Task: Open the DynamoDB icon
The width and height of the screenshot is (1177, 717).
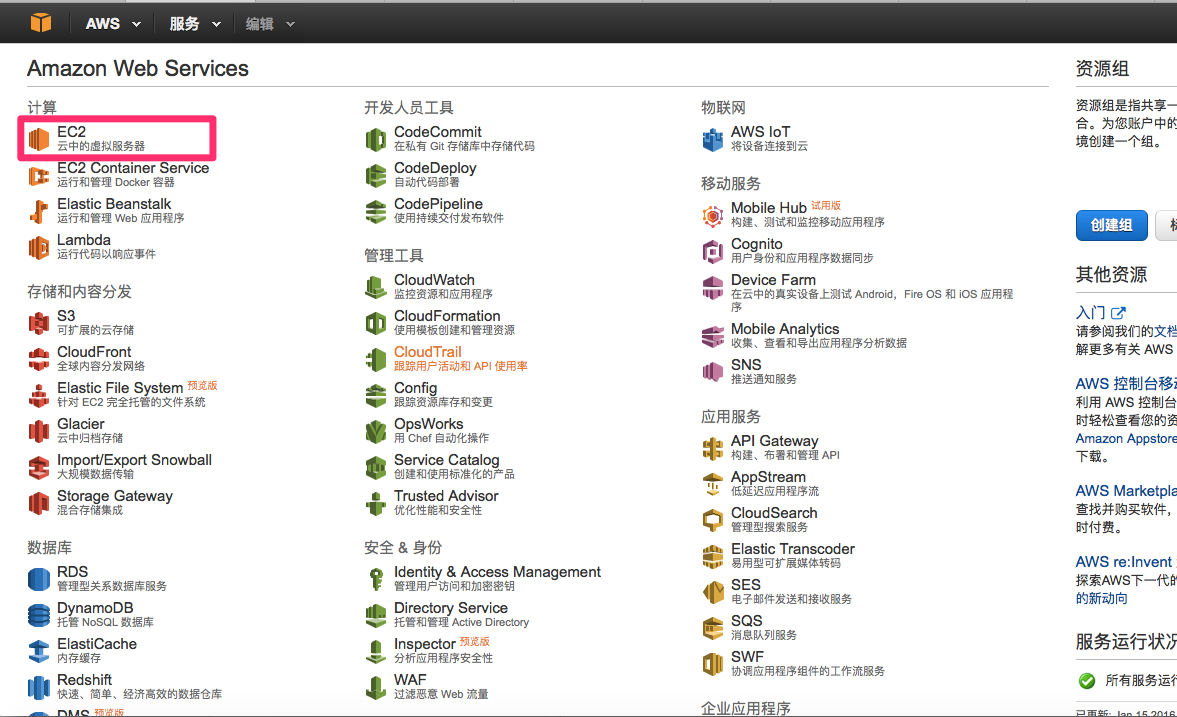Action: click(39, 615)
